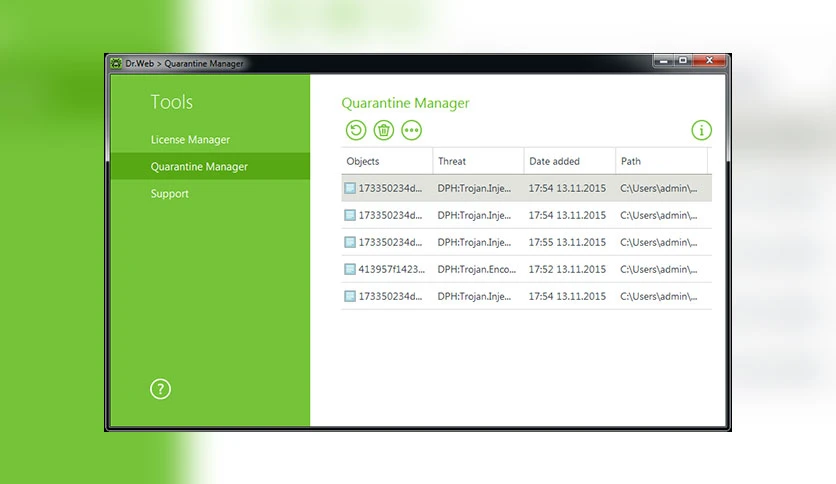Click the Tools heading in sidebar
The height and width of the screenshot is (484, 836).
(x=172, y=102)
